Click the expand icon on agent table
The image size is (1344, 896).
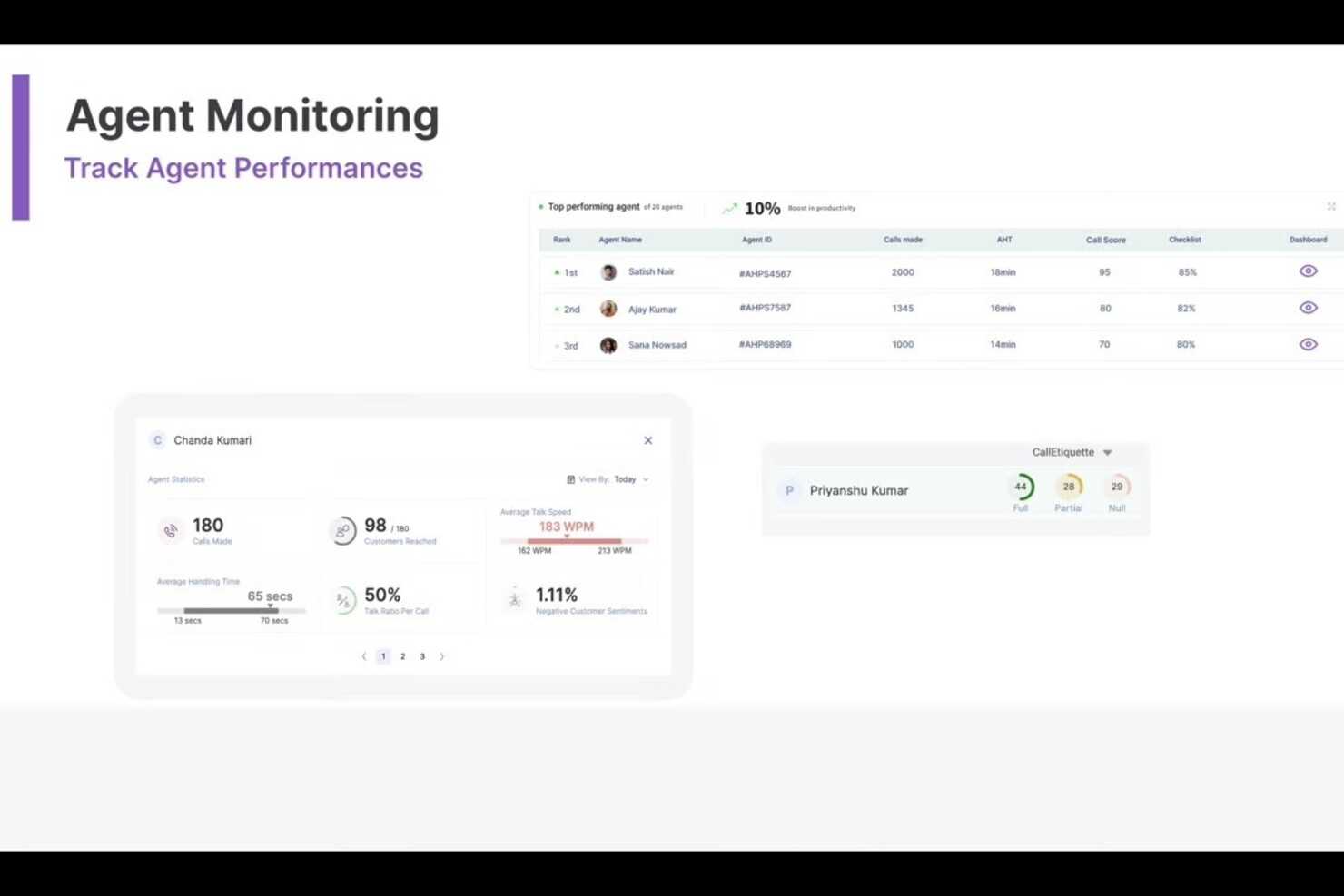tap(1331, 207)
